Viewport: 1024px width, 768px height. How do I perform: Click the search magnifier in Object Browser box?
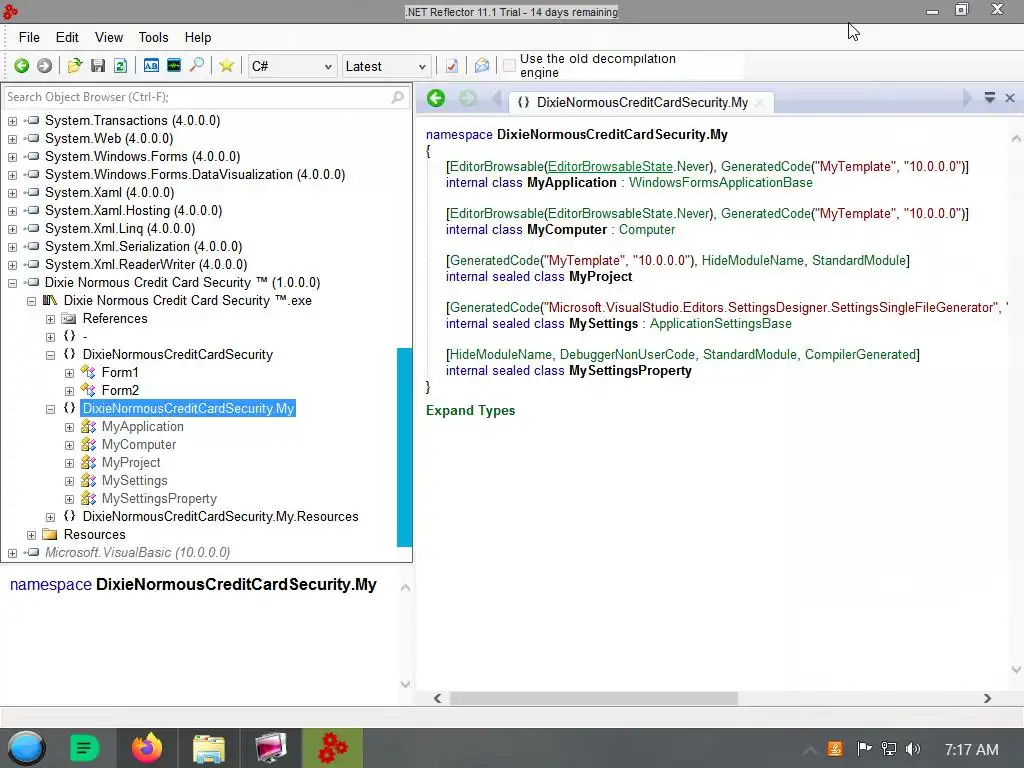pos(397,97)
